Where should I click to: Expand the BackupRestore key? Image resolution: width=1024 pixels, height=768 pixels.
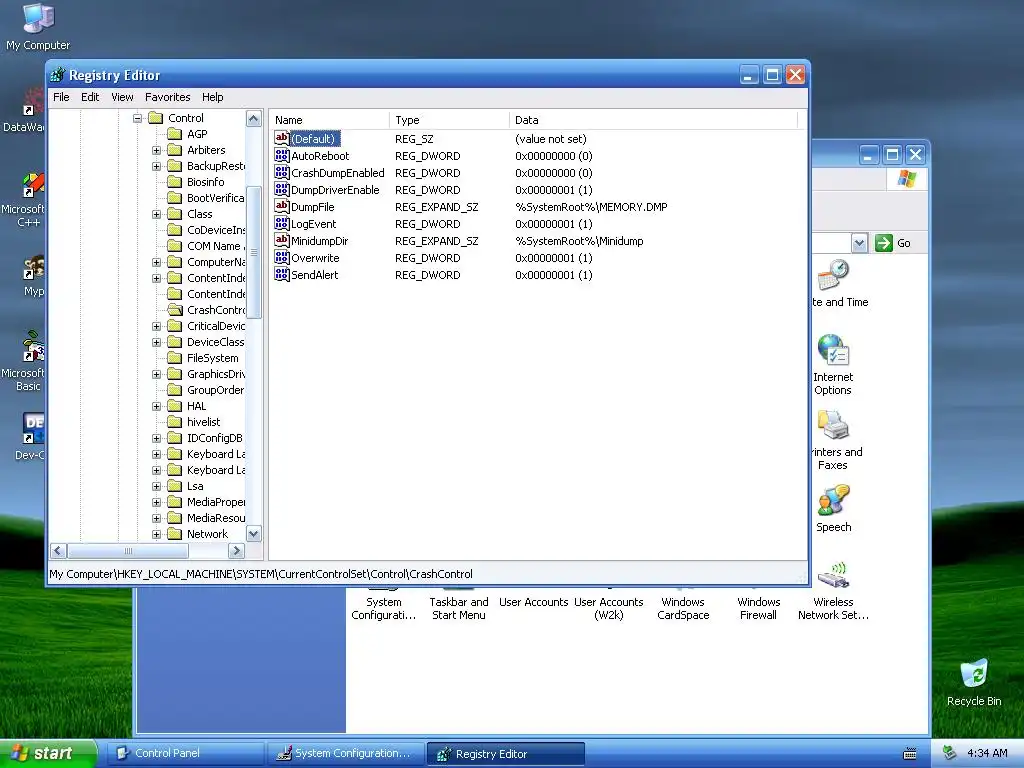(x=156, y=167)
